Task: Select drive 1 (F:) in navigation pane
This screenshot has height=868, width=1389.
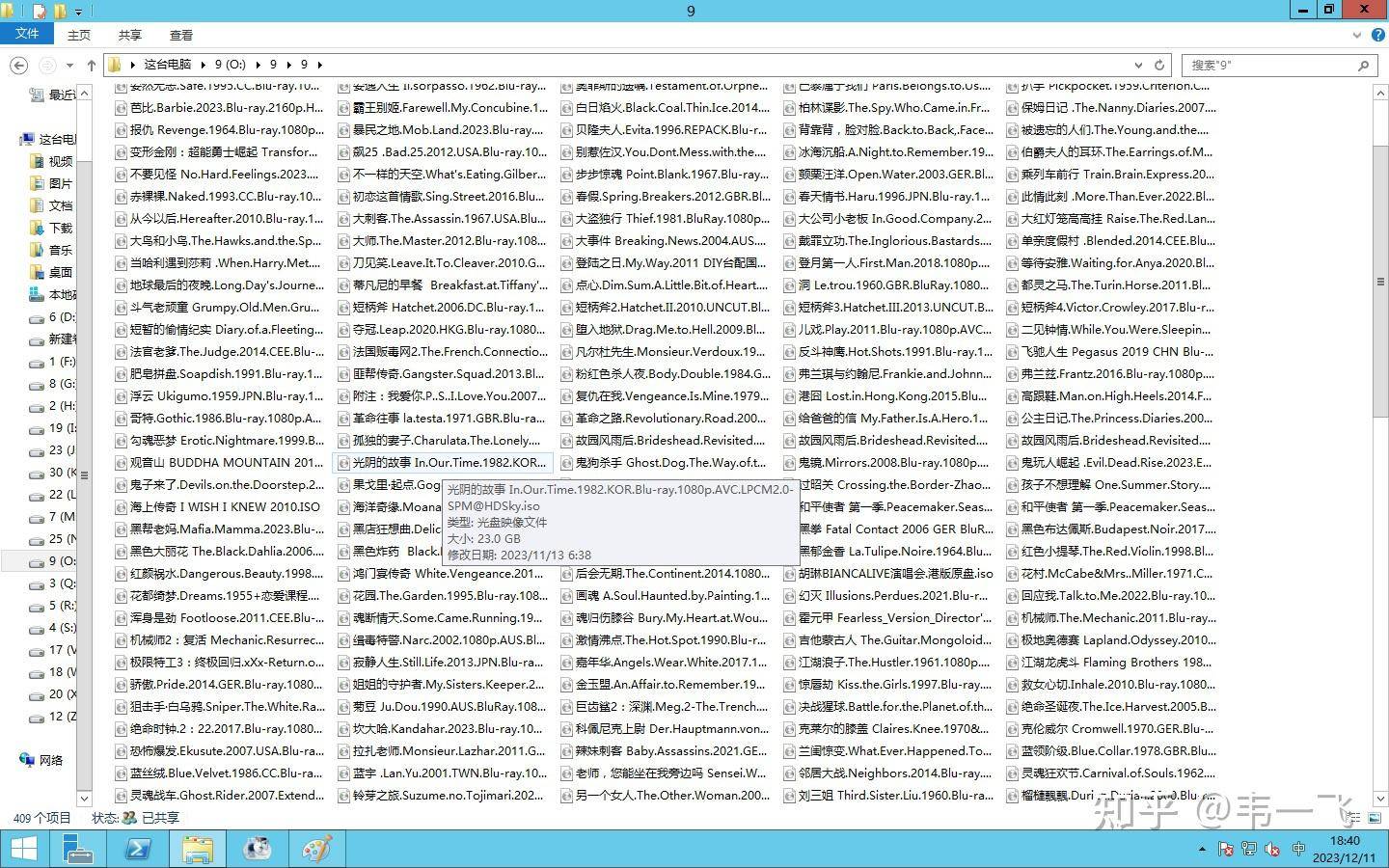Action: pyautogui.click(x=53, y=361)
